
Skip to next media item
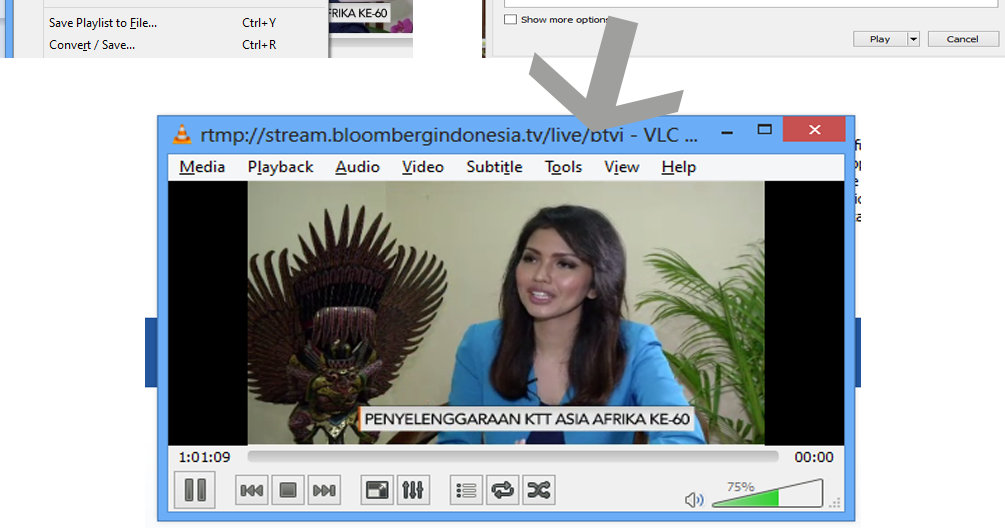coord(324,491)
